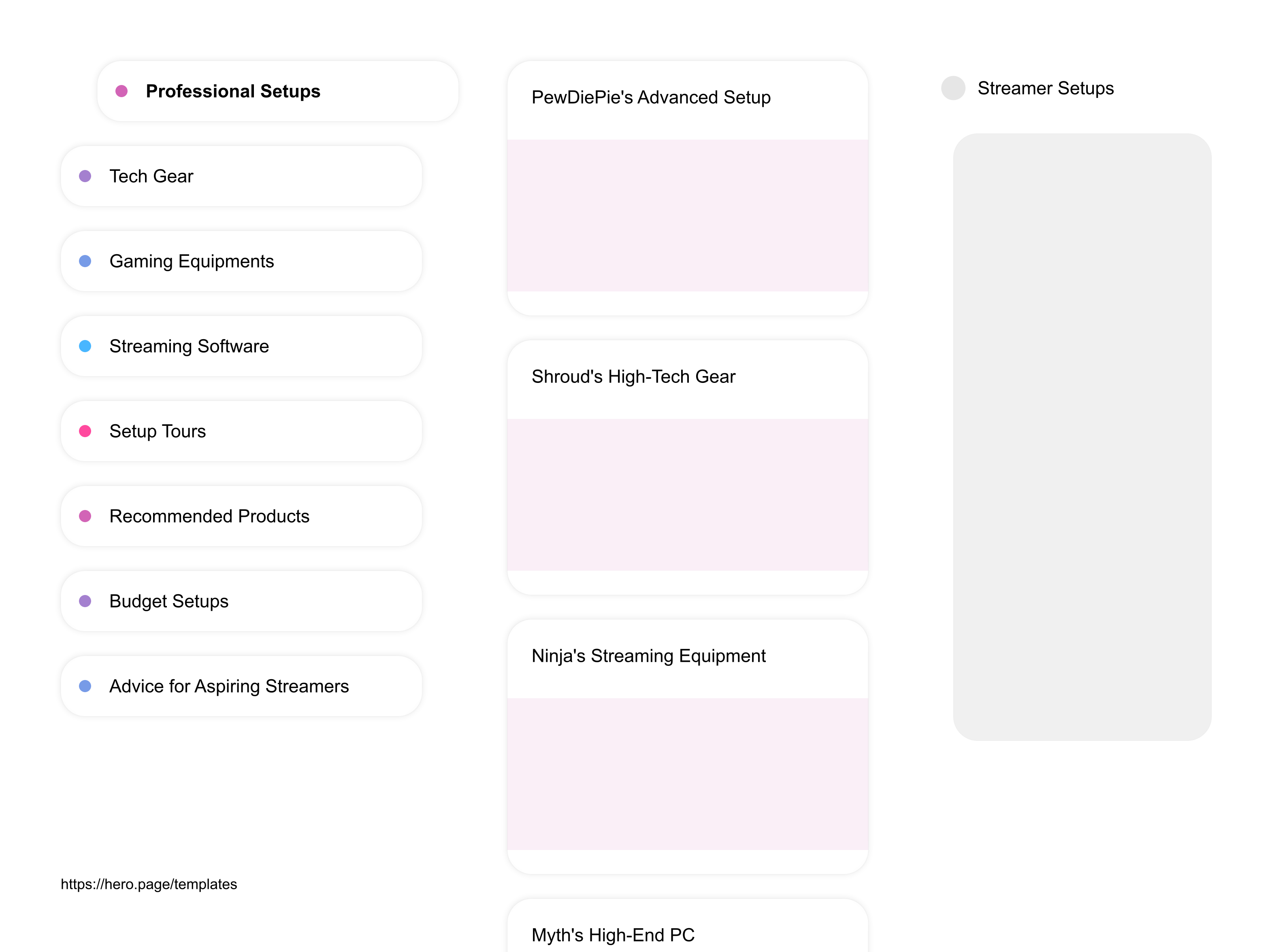1272x952 pixels.
Task: Click the gray circle icon beside Streamer Setups
Action: (954, 88)
